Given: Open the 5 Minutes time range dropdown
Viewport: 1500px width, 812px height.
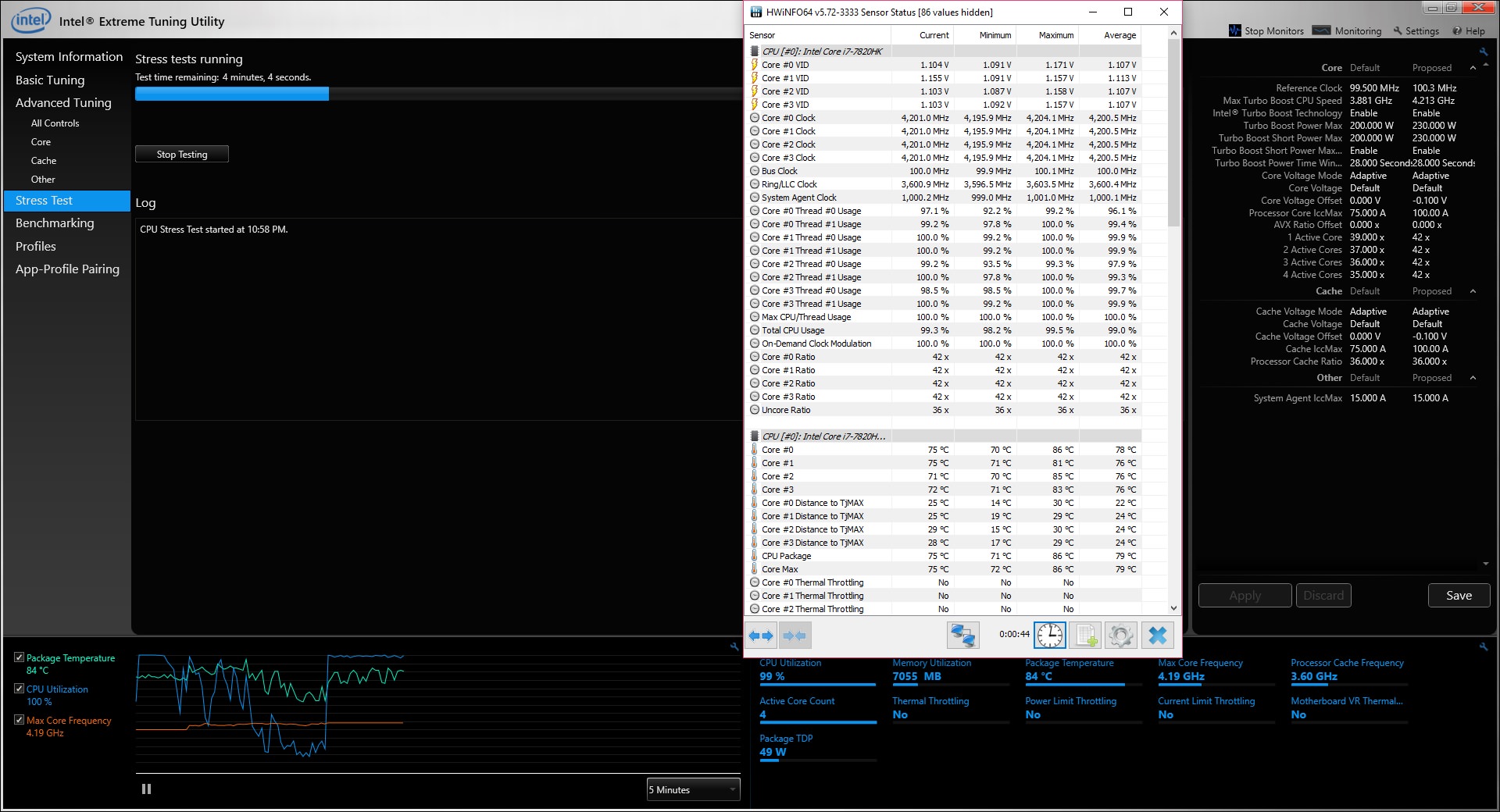Looking at the screenshot, I should point(693,789).
